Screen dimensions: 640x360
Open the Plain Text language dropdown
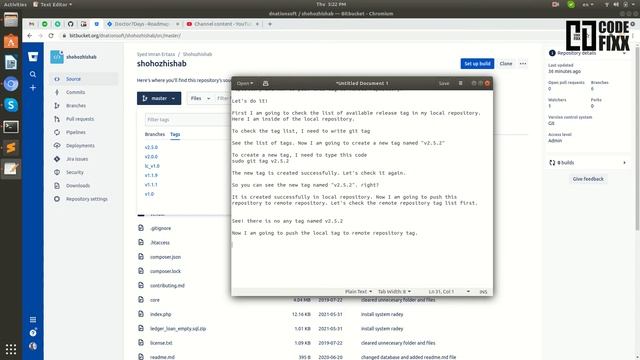point(358,291)
